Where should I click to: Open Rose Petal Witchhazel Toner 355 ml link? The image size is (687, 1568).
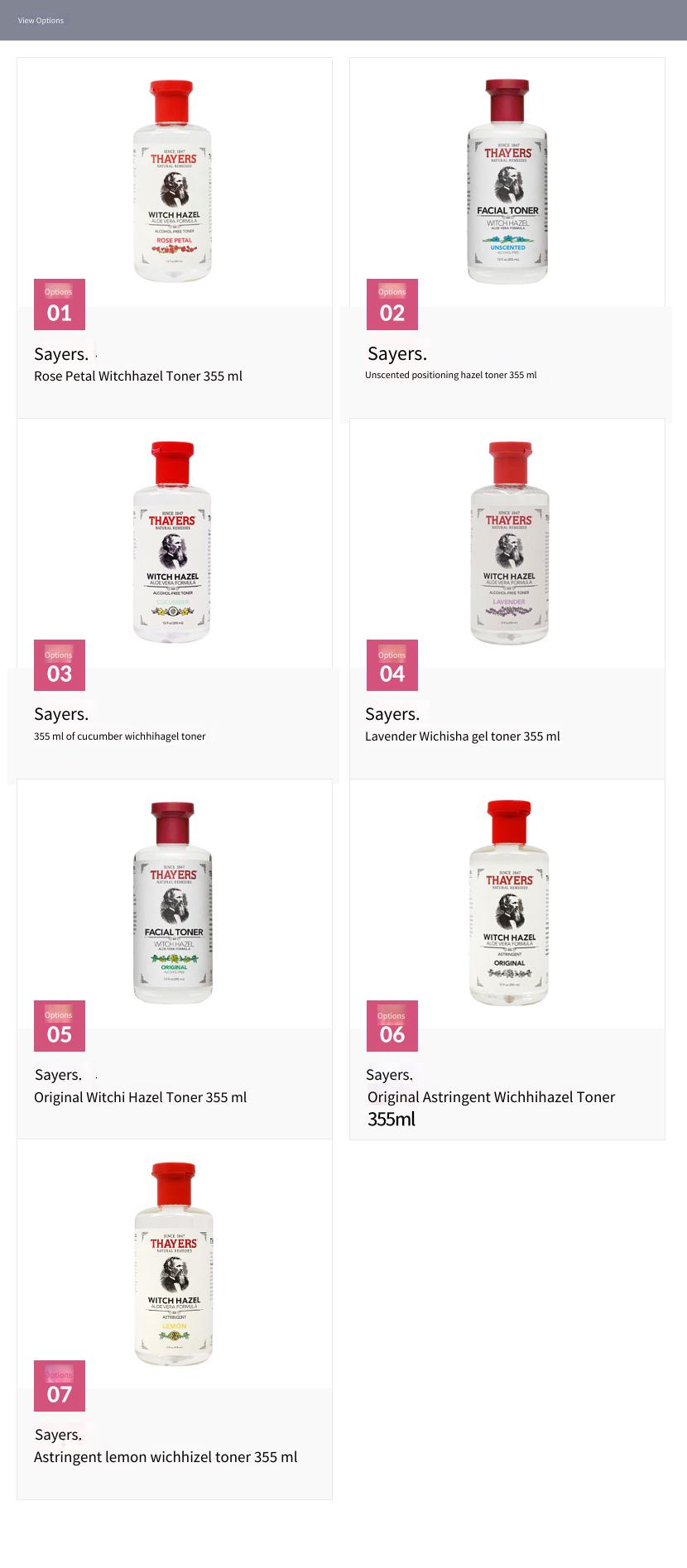138,376
